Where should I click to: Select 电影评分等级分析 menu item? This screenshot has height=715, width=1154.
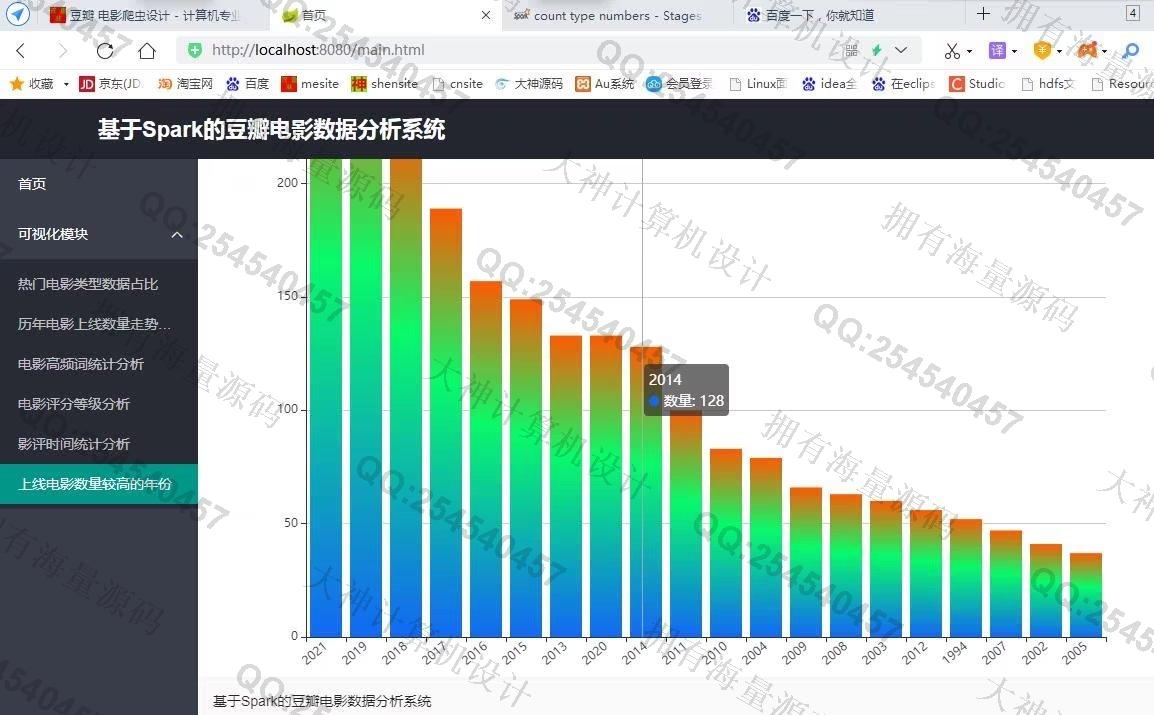pos(74,405)
